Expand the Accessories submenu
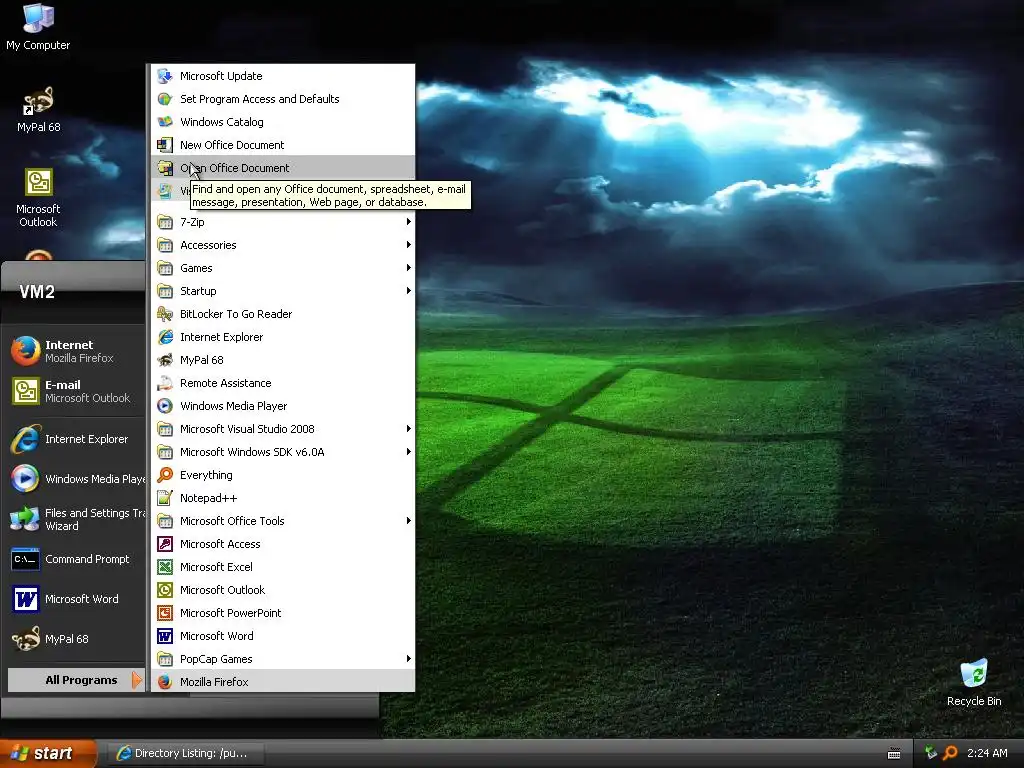Viewport: 1024px width, 768px height. (x=283, y=245)
